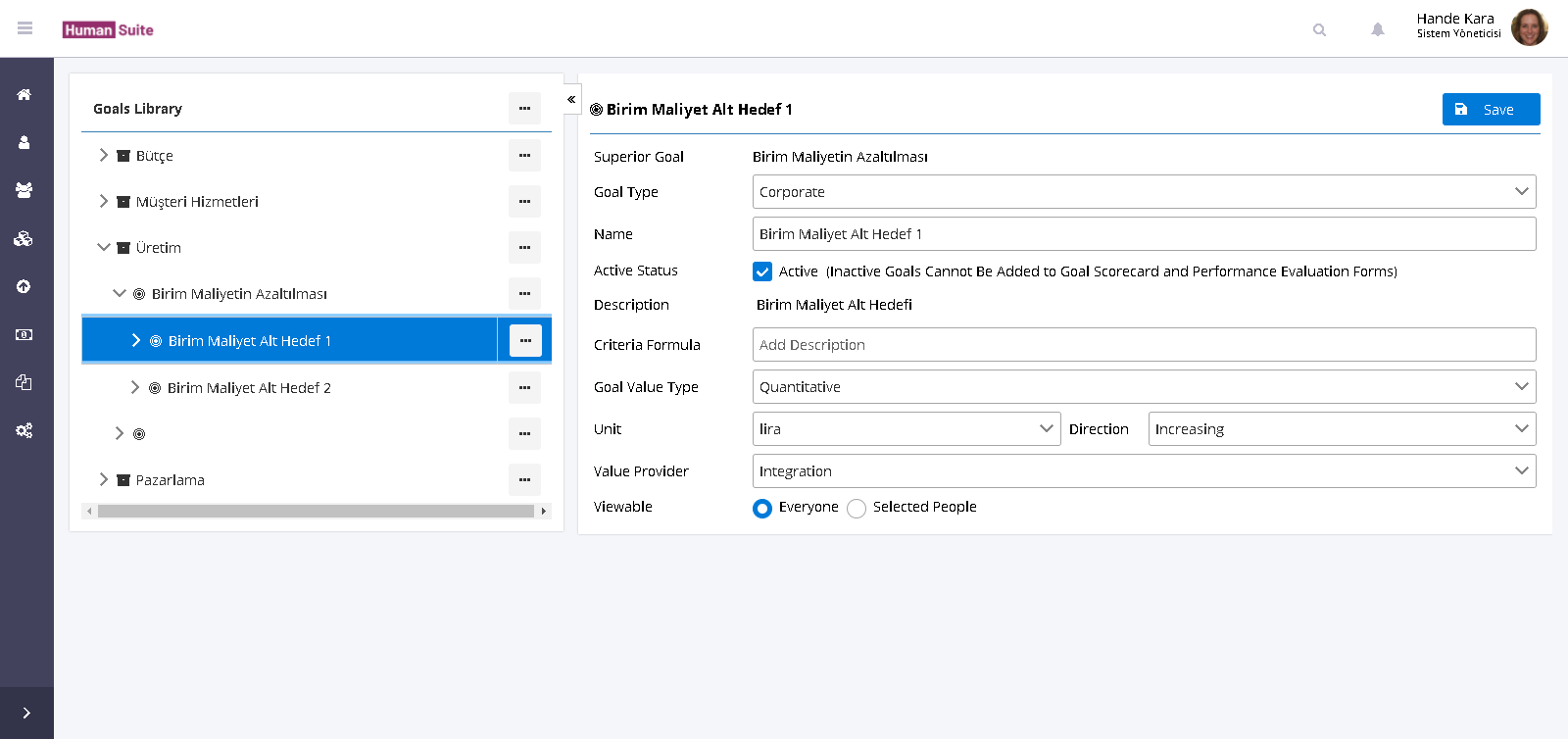This screenshot has height=739, width=1568.
Task: Select the Everyone viewable radio button
Action: [762, 508]
